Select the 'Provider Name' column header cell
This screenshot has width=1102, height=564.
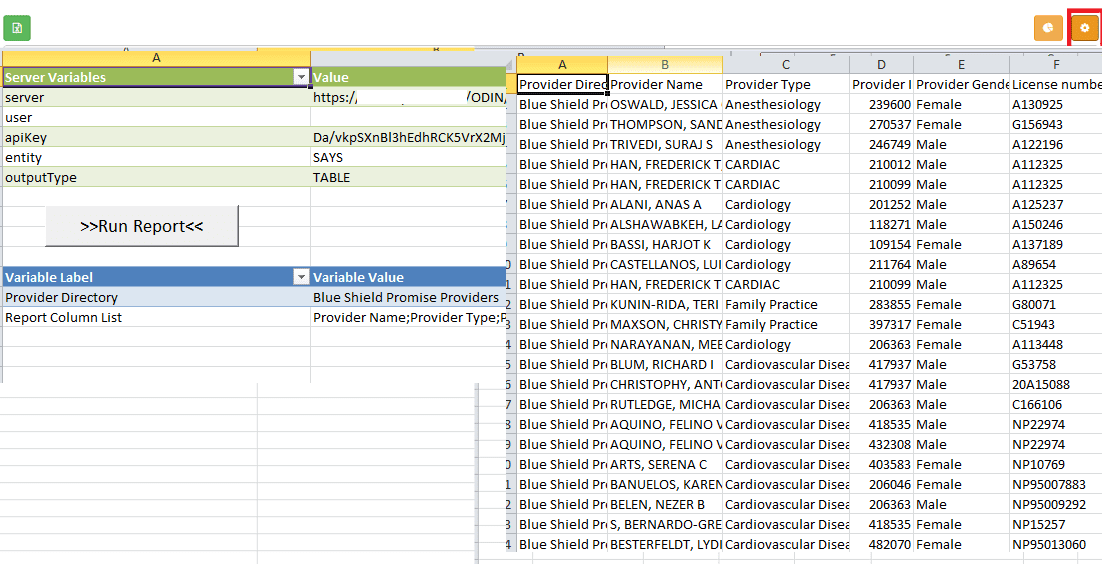[665, 84]
